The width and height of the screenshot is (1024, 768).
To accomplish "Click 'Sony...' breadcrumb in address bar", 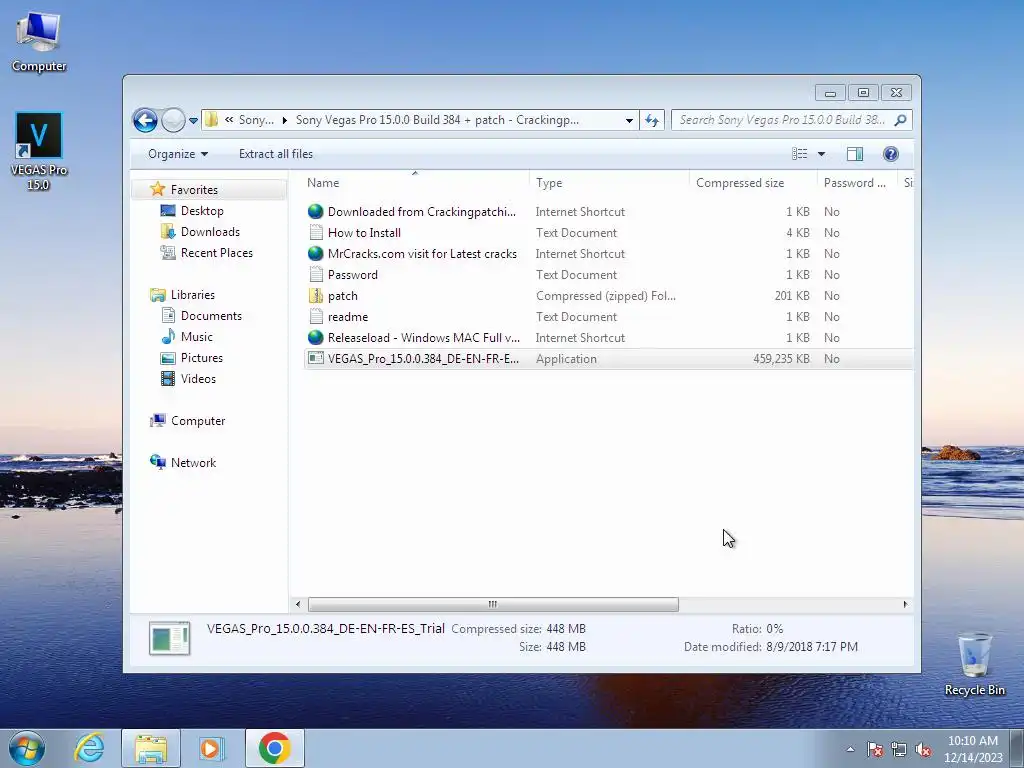I will [256, 120].
